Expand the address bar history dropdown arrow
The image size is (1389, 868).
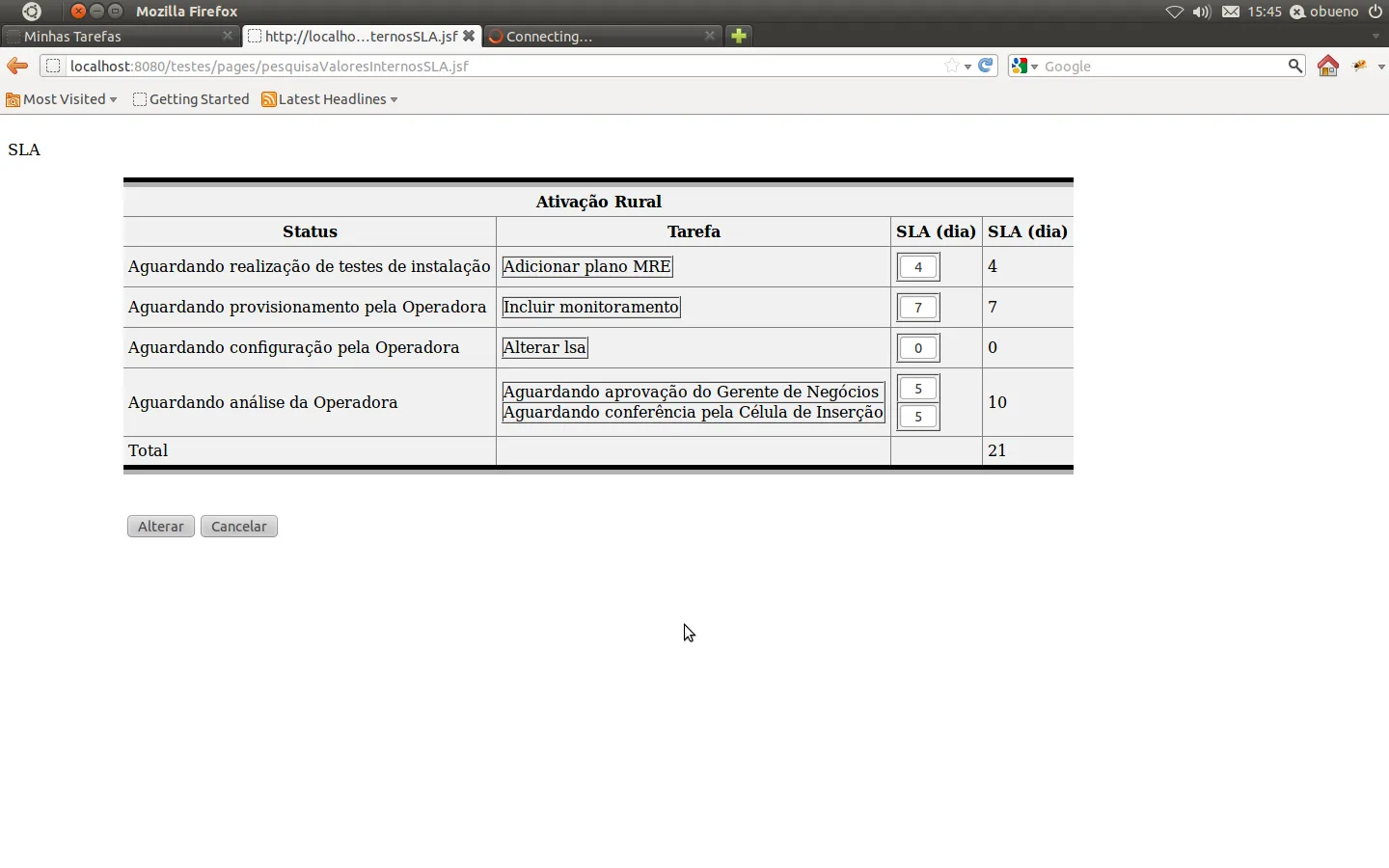[x=967, y=67]
